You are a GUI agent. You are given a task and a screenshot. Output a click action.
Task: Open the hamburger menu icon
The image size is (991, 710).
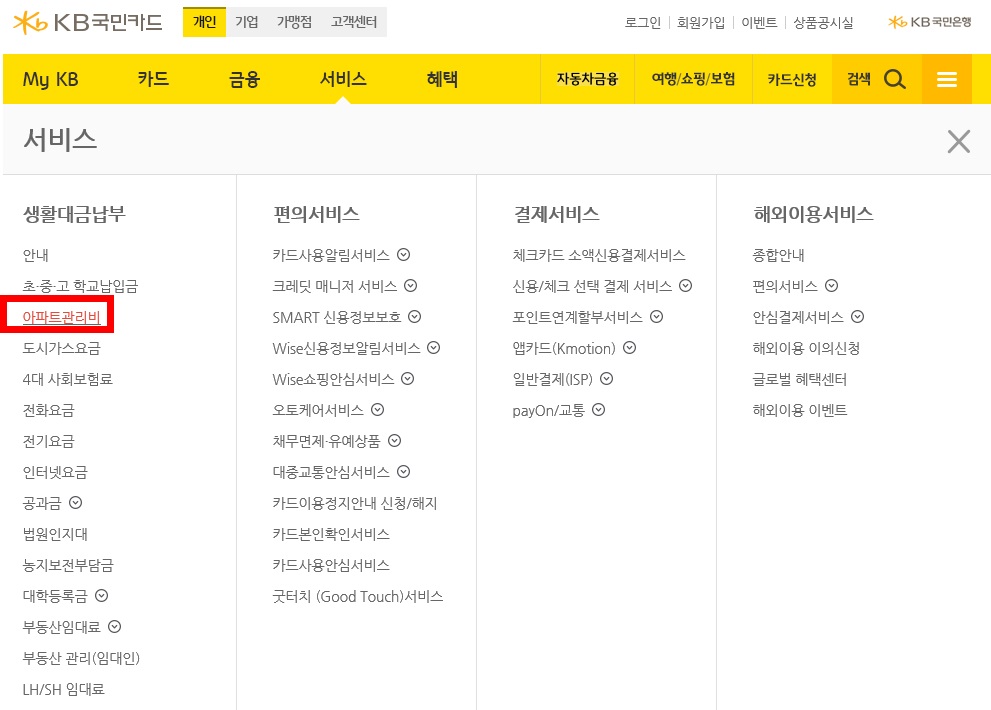pos(946,79)
